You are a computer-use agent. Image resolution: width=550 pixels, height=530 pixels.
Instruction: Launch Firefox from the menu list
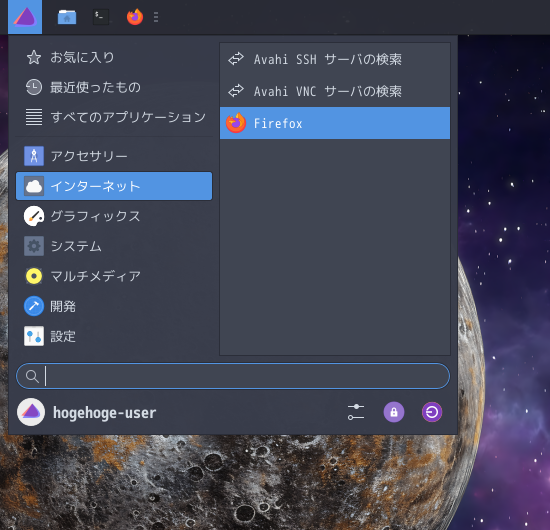coord(335,123)
